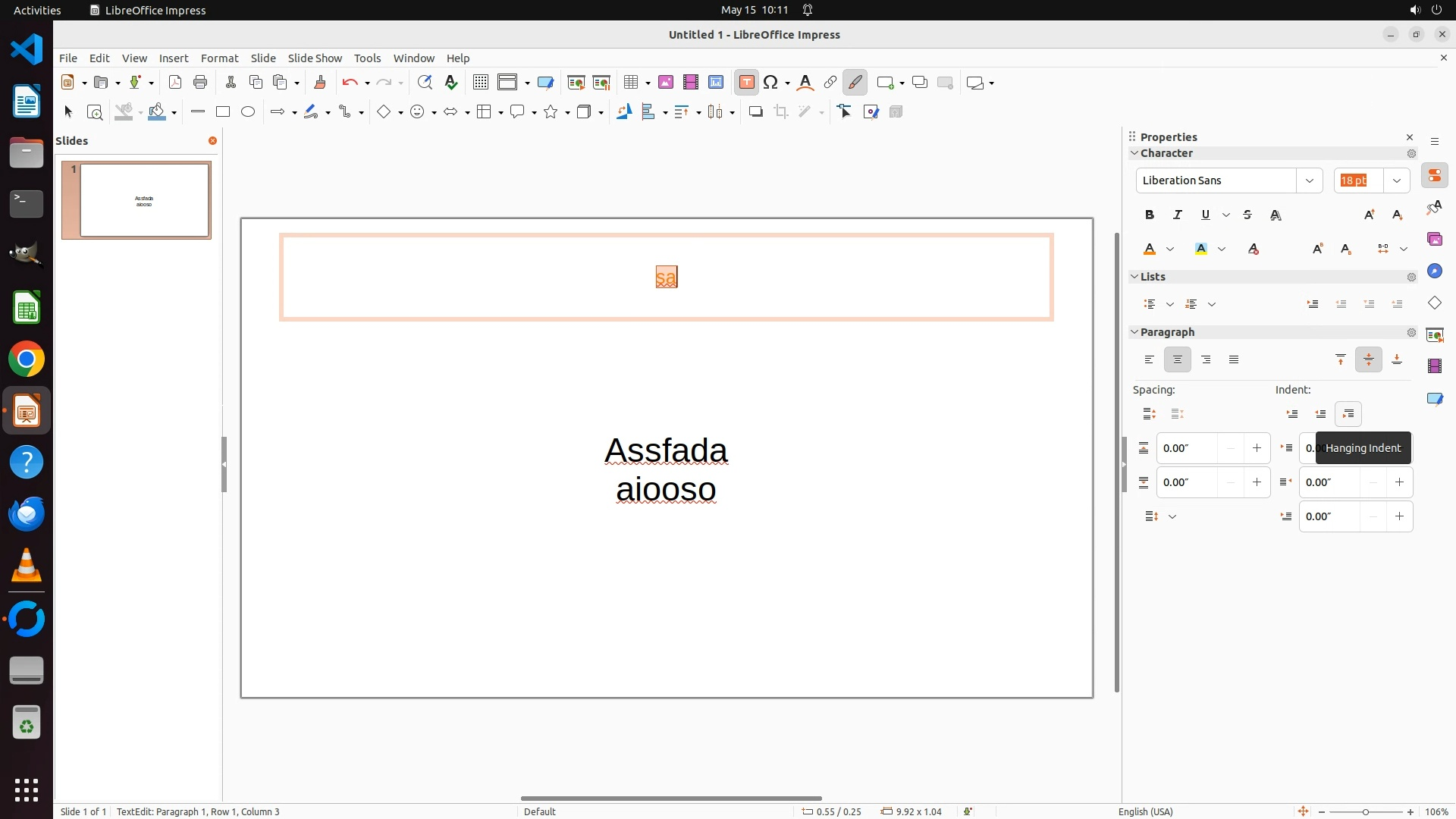Toggle the Display Grid icon
The width and height of the screenshot is (1456, 819).
click(x=480, y=83)
